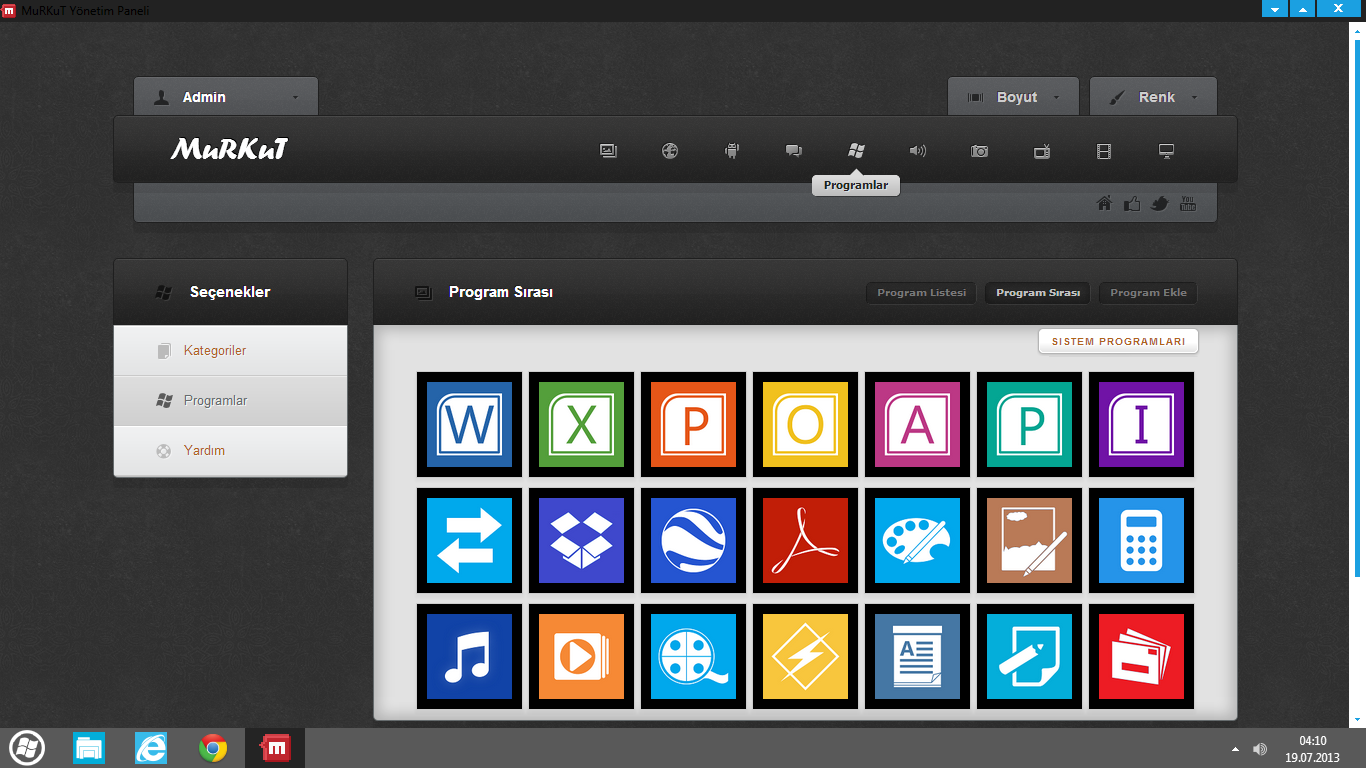Open the purple InfoPath tile

click(1141, 425)
